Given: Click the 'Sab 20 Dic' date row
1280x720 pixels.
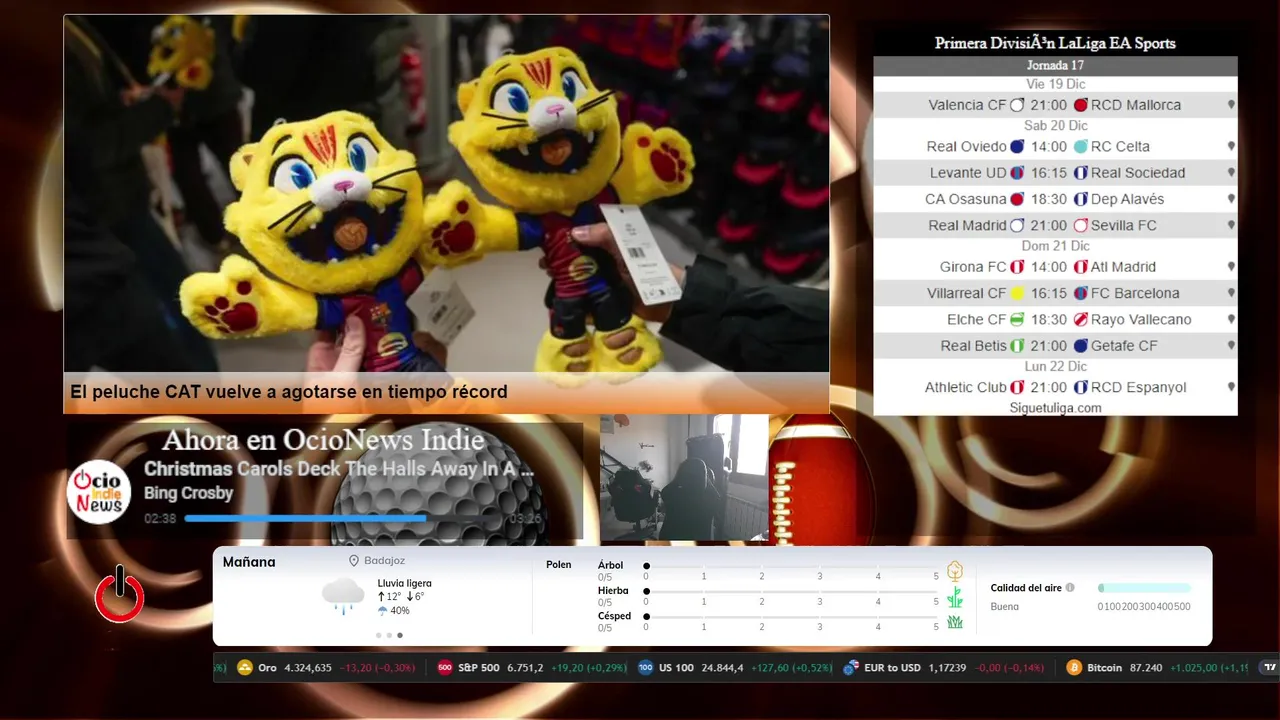Looking at the screenshot, I should point(1055,126).
